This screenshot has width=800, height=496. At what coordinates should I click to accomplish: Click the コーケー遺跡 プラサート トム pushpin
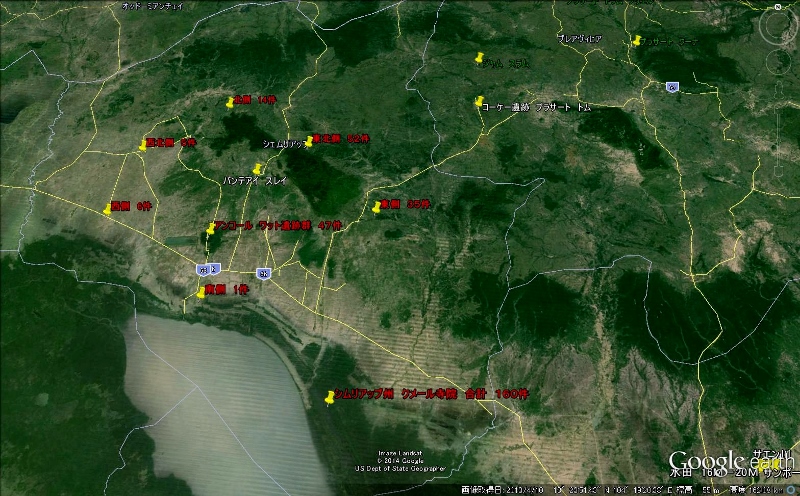tap(478, 102)
